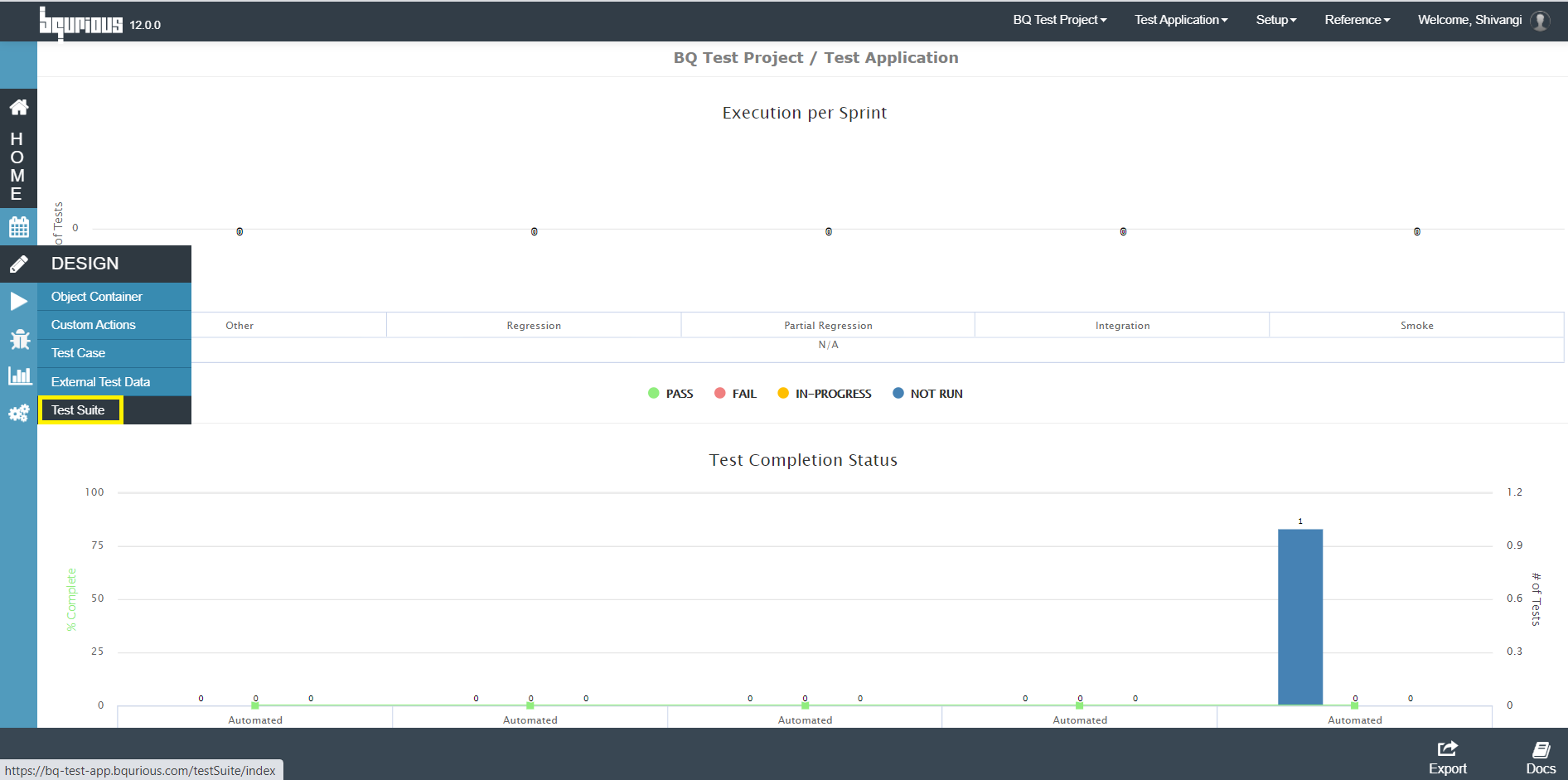Viewport: 1568px width, 780px height.
Task: Toggle the FAIL legend series
Action: [x=735, y=394]
